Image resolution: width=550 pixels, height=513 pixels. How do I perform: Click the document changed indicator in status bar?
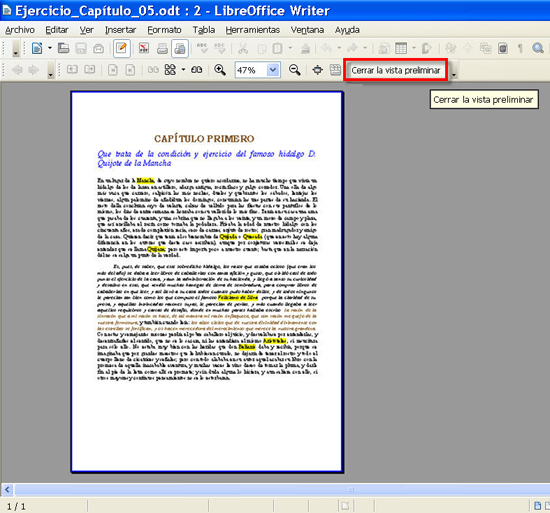(x=345, y=506)
